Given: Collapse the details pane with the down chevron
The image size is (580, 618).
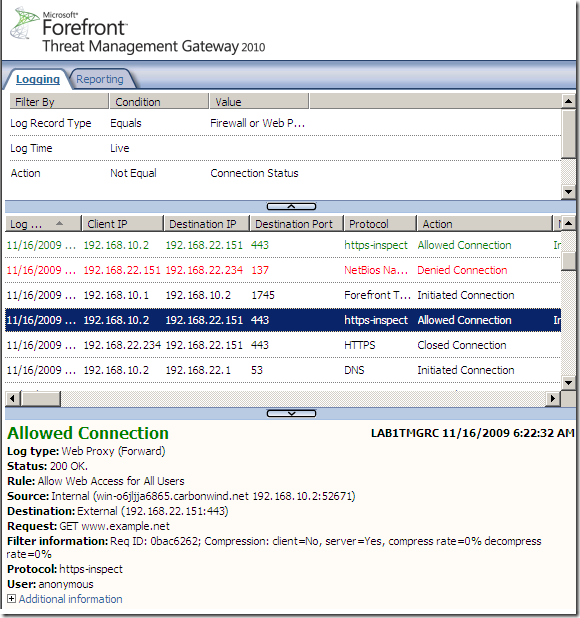Looking at the screenshot, I should [291, 413].
